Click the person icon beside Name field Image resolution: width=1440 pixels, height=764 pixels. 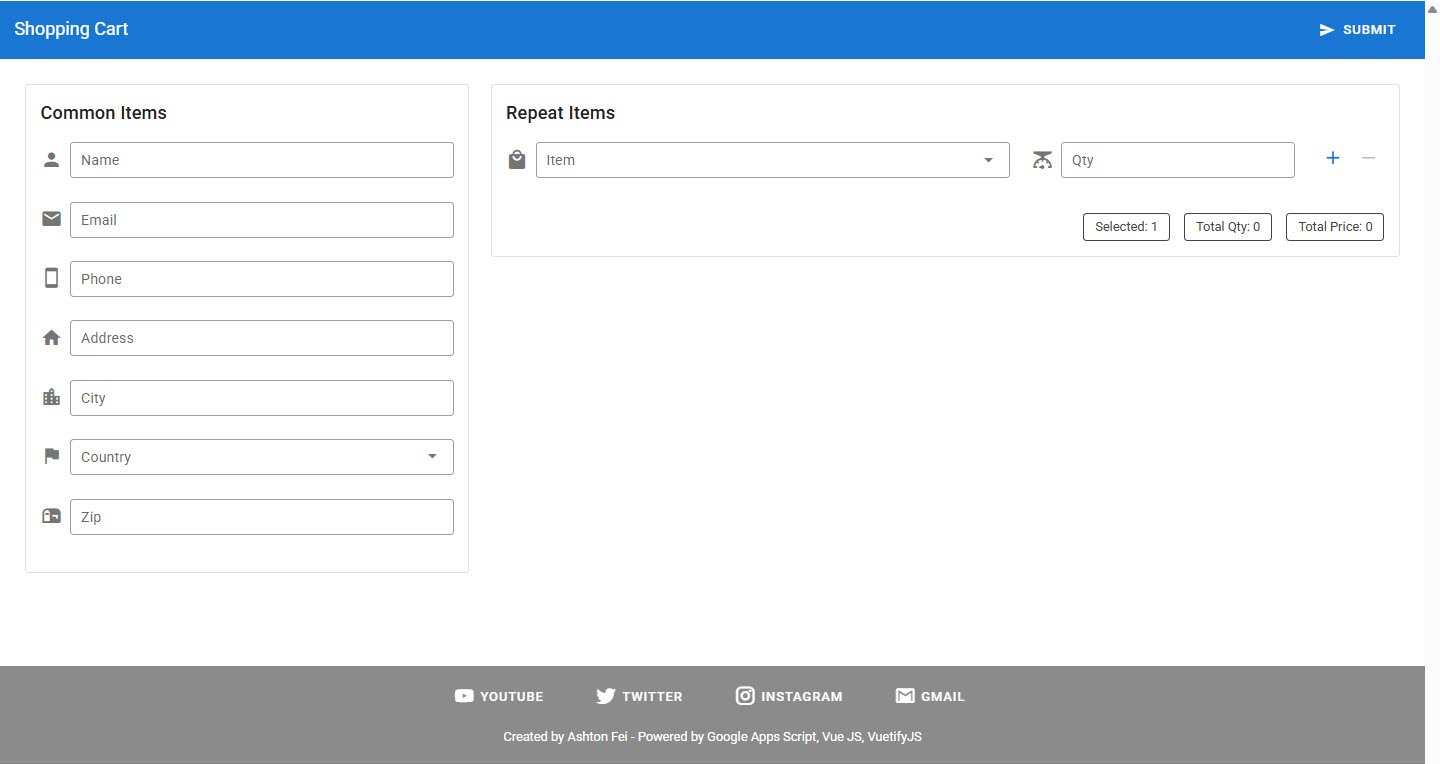point(52,160)
